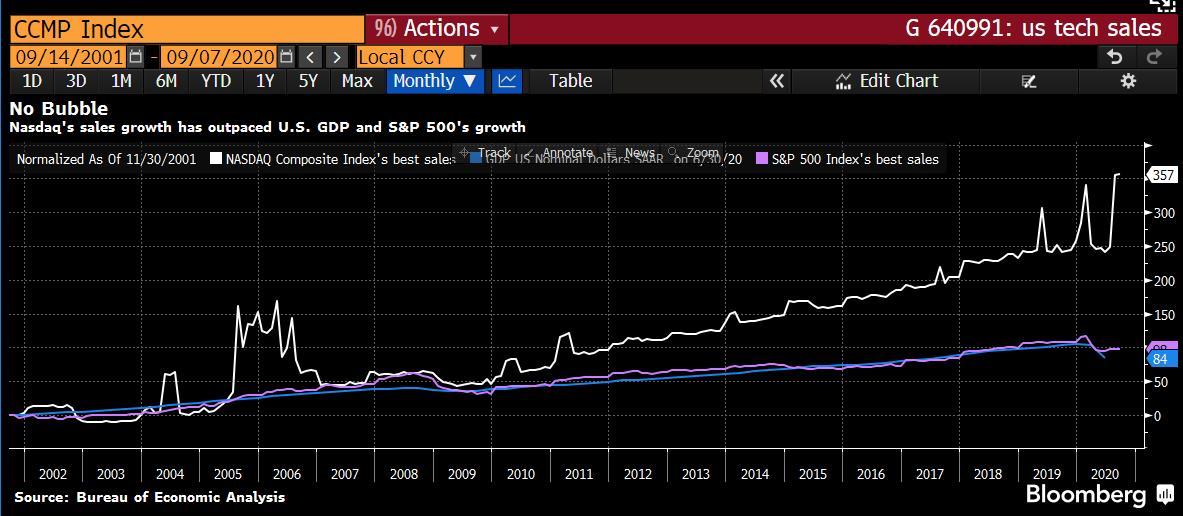Click the 150 y-axis tick label
The height and width of the screenshot is (516, 1183).
coord(1163,314)
